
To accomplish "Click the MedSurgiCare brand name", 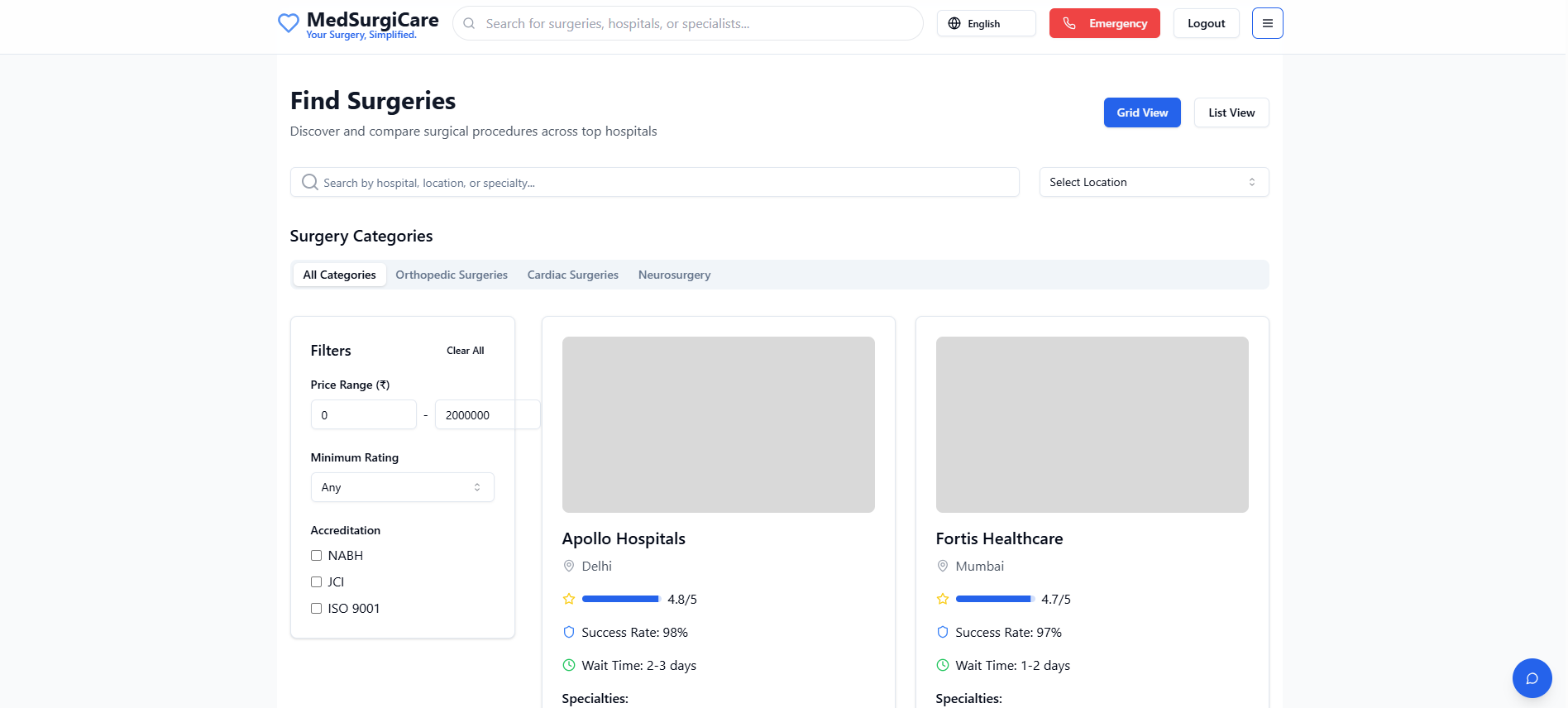I will [373, 20].
